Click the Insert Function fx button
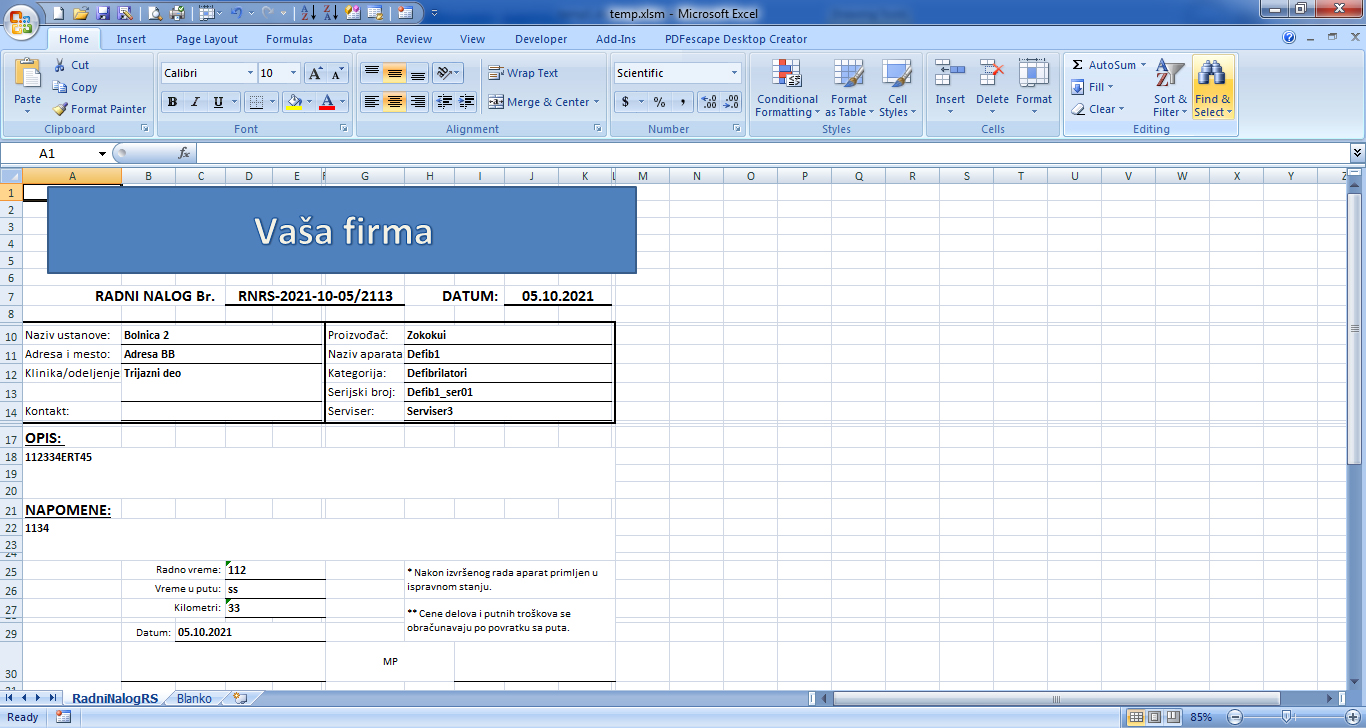Image resolution: width=1366 pixels, height=728 pixels. coord(184,153)
